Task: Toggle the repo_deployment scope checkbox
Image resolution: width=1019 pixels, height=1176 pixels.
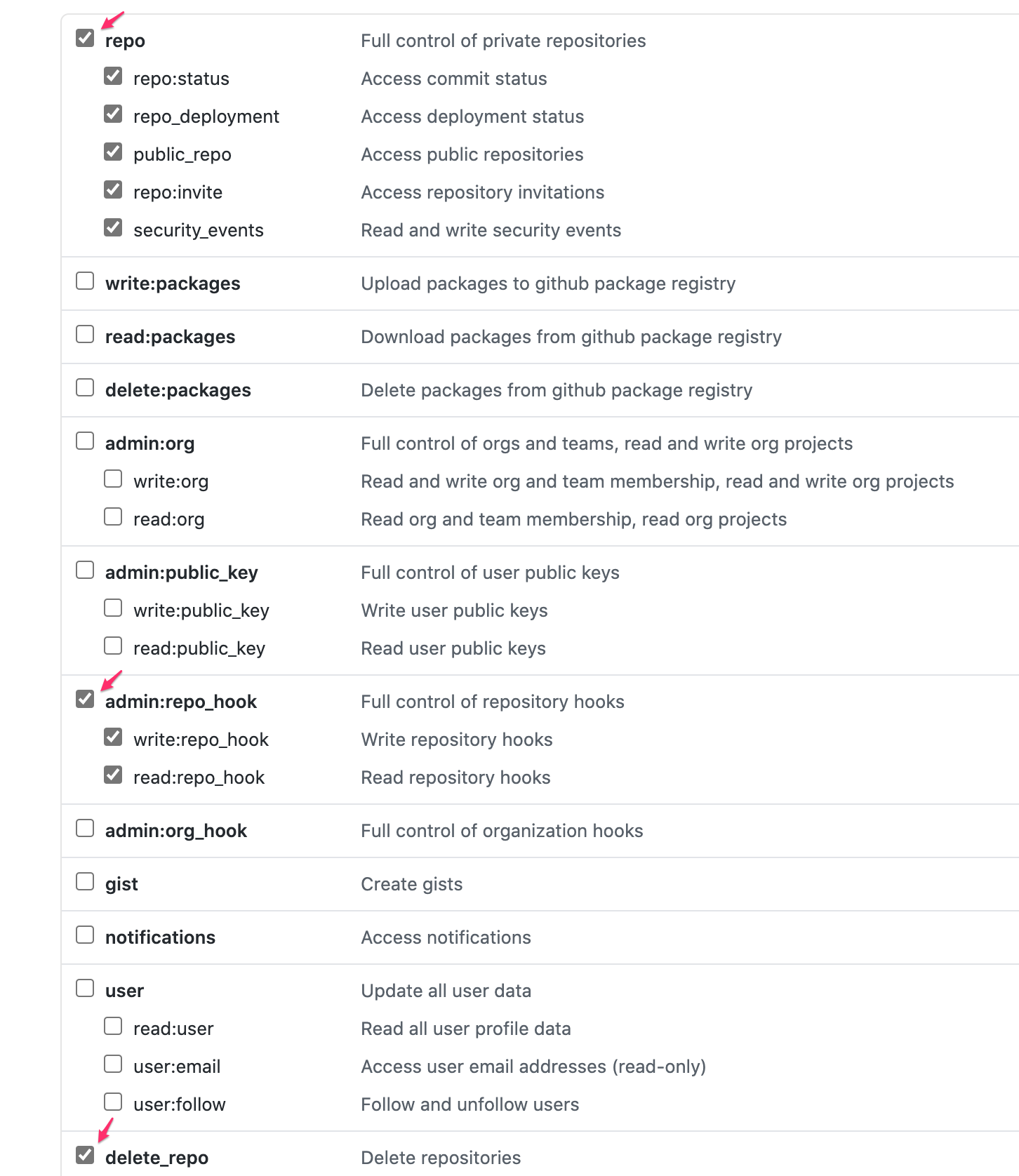Action: [x=113, y=114]
